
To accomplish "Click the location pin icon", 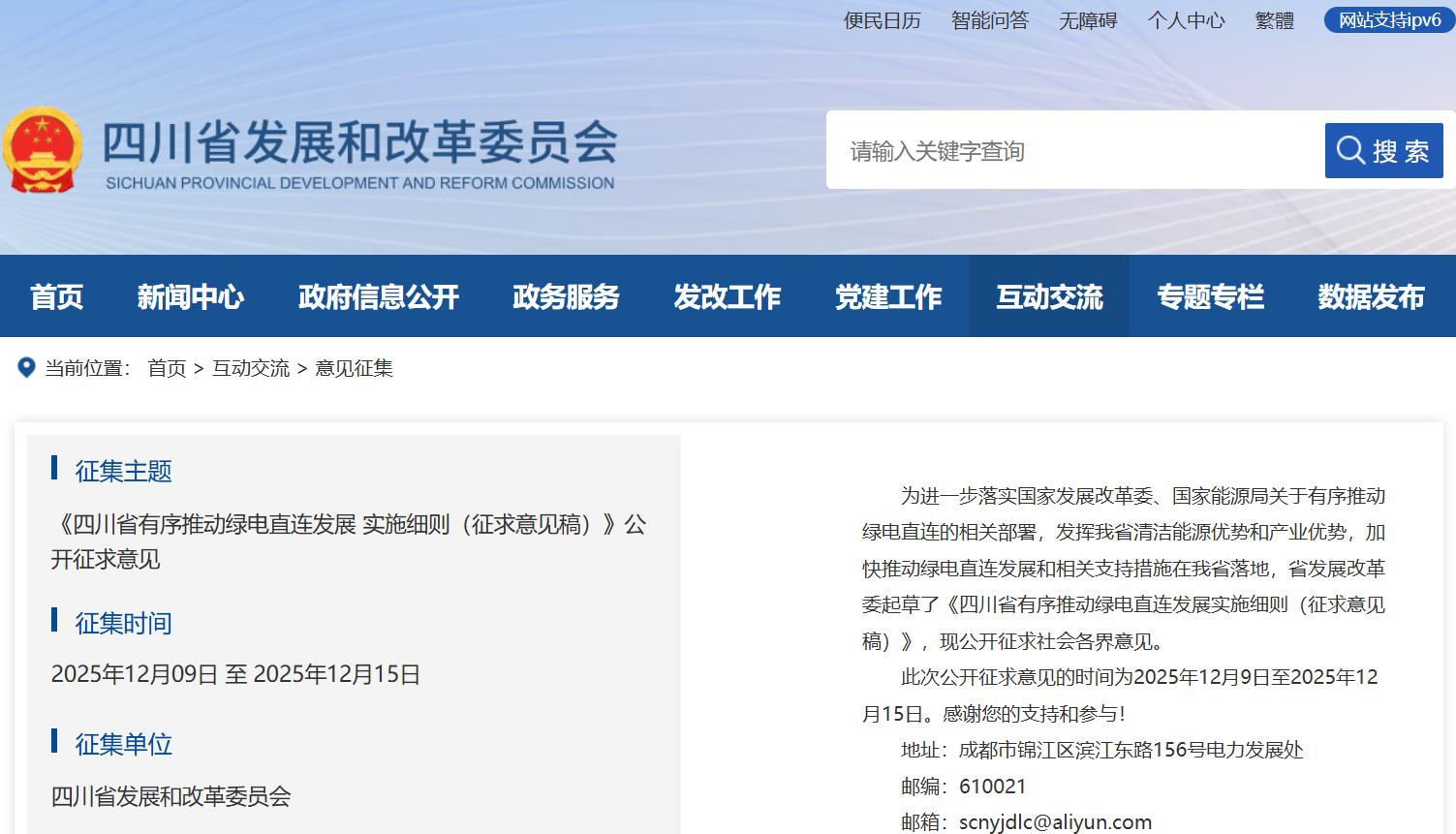I will point(27,368).
